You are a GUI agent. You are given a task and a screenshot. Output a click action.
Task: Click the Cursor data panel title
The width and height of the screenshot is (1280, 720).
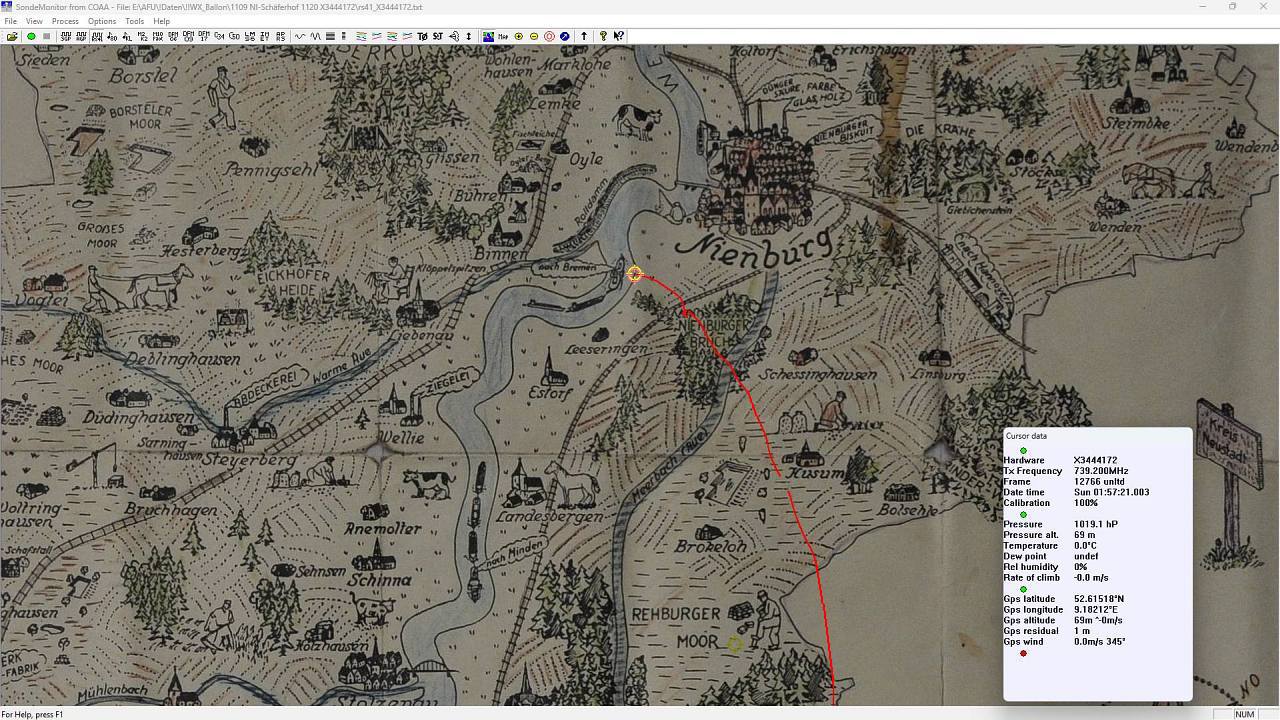point(1027,436)
